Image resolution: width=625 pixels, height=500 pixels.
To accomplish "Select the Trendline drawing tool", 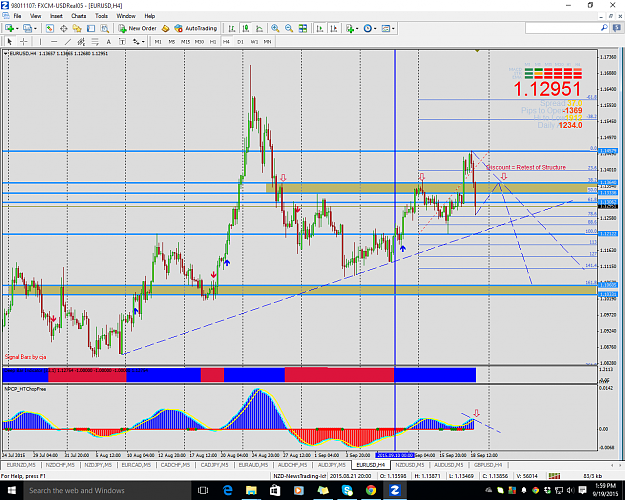I will tap(68, 41).
